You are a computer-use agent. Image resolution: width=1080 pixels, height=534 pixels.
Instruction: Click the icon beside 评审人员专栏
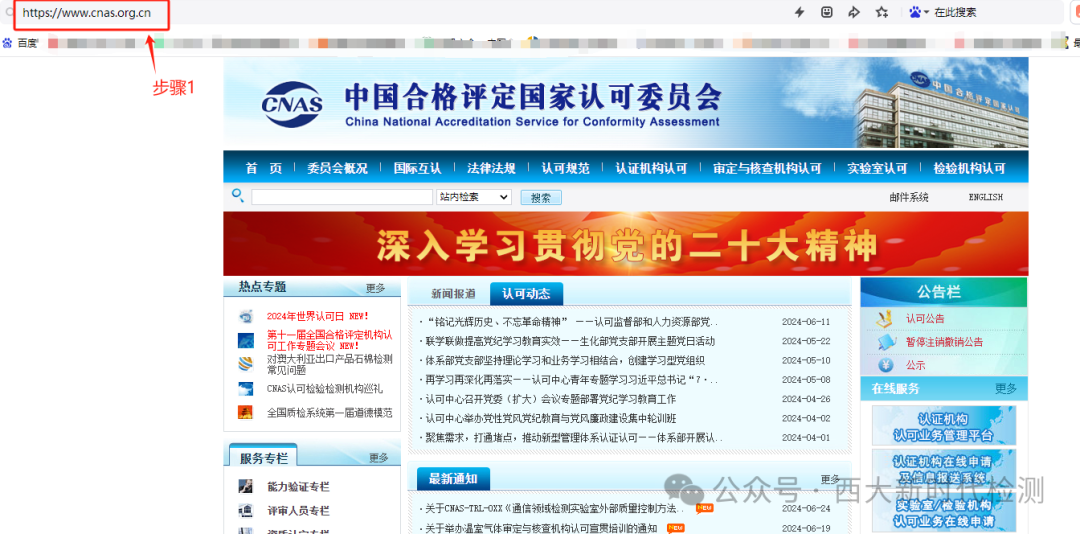click(245, 511)
